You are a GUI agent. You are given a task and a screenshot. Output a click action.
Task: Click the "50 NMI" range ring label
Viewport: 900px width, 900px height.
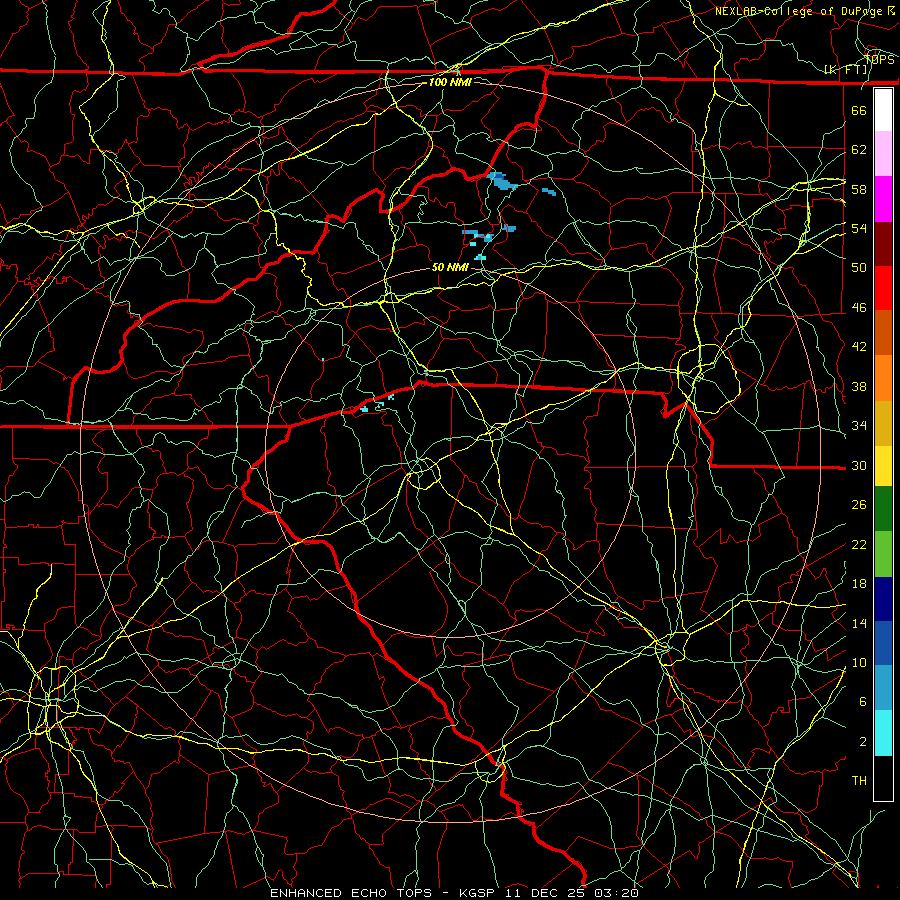[x=450, y=267]
